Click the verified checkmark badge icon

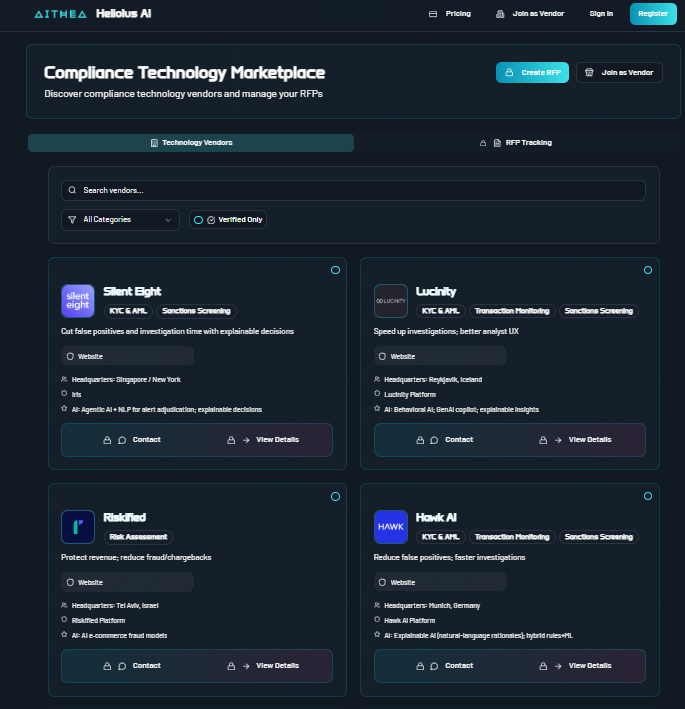pyautogui.click(x=211, y=220)
